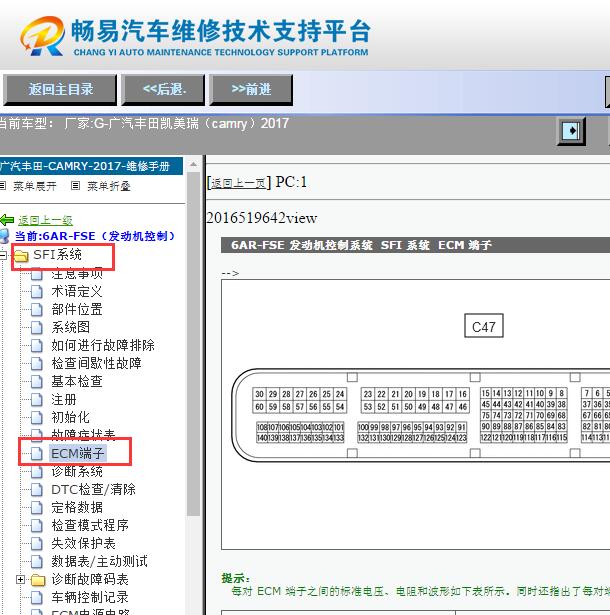Click the C47 connector label
610x615 pixels.
click(x=483, y=326)
